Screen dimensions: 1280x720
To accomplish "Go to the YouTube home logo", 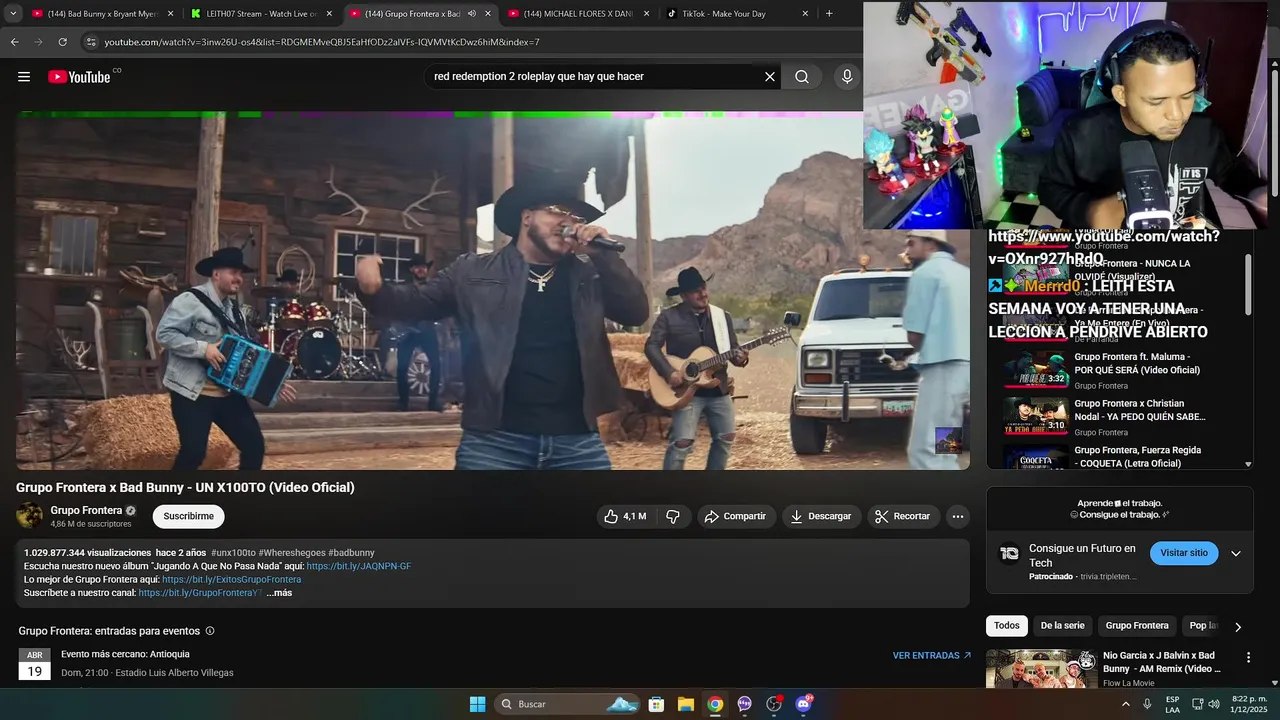I will (x=79, y=77).
